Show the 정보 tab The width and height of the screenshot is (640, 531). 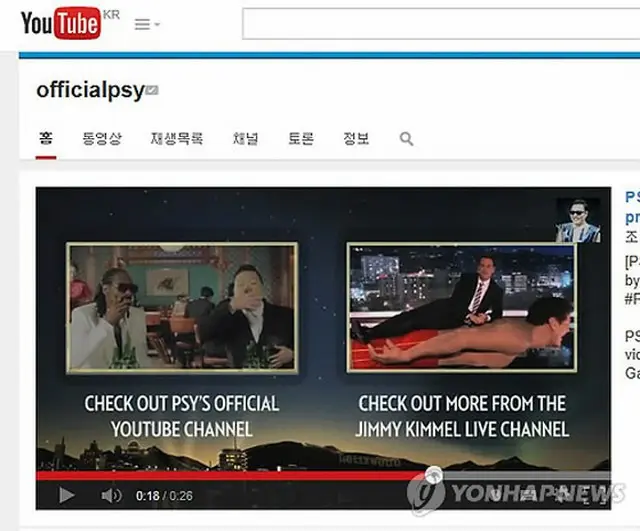pyautogui.click(x=356, y=138)
